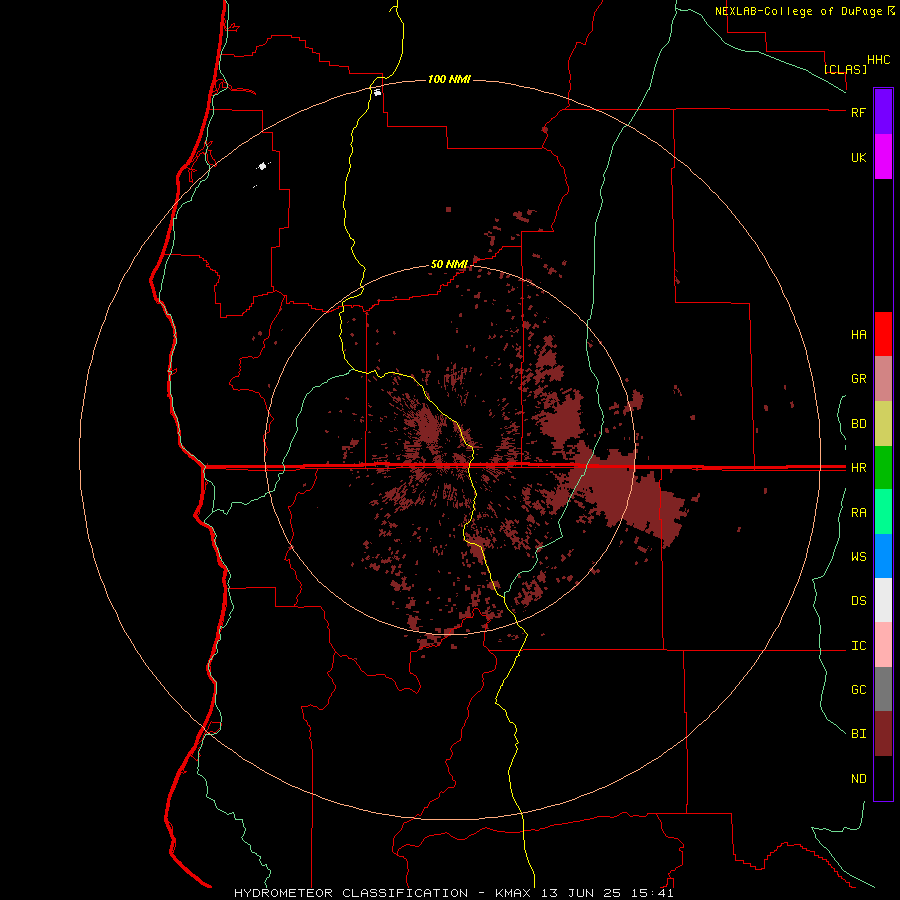Click the WS legend label
This screenshot has width=900, height=900.
858,556
